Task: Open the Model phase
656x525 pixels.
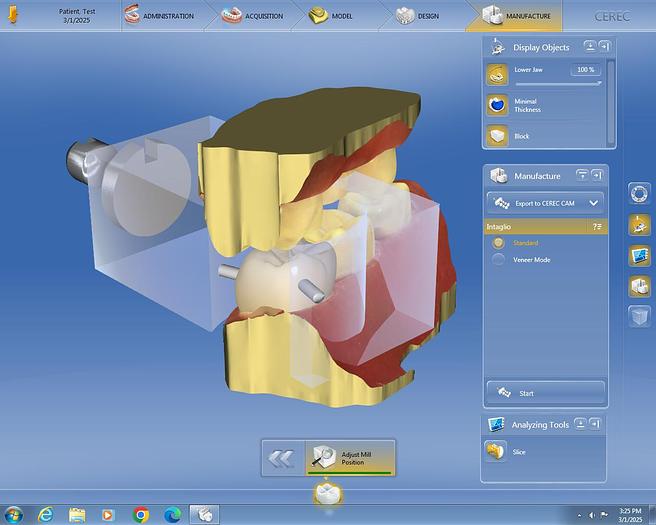Action: (x=331, y=16)
